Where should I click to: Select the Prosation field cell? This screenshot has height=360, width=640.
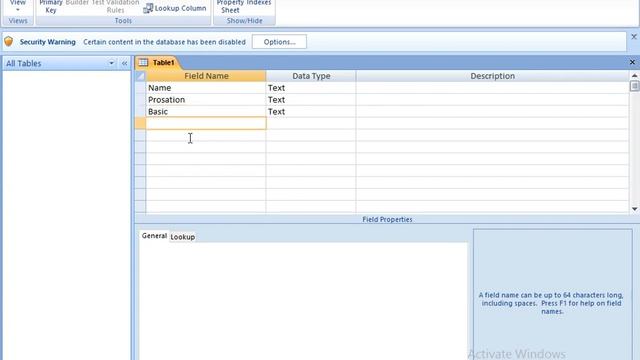[x=206, y=100]
